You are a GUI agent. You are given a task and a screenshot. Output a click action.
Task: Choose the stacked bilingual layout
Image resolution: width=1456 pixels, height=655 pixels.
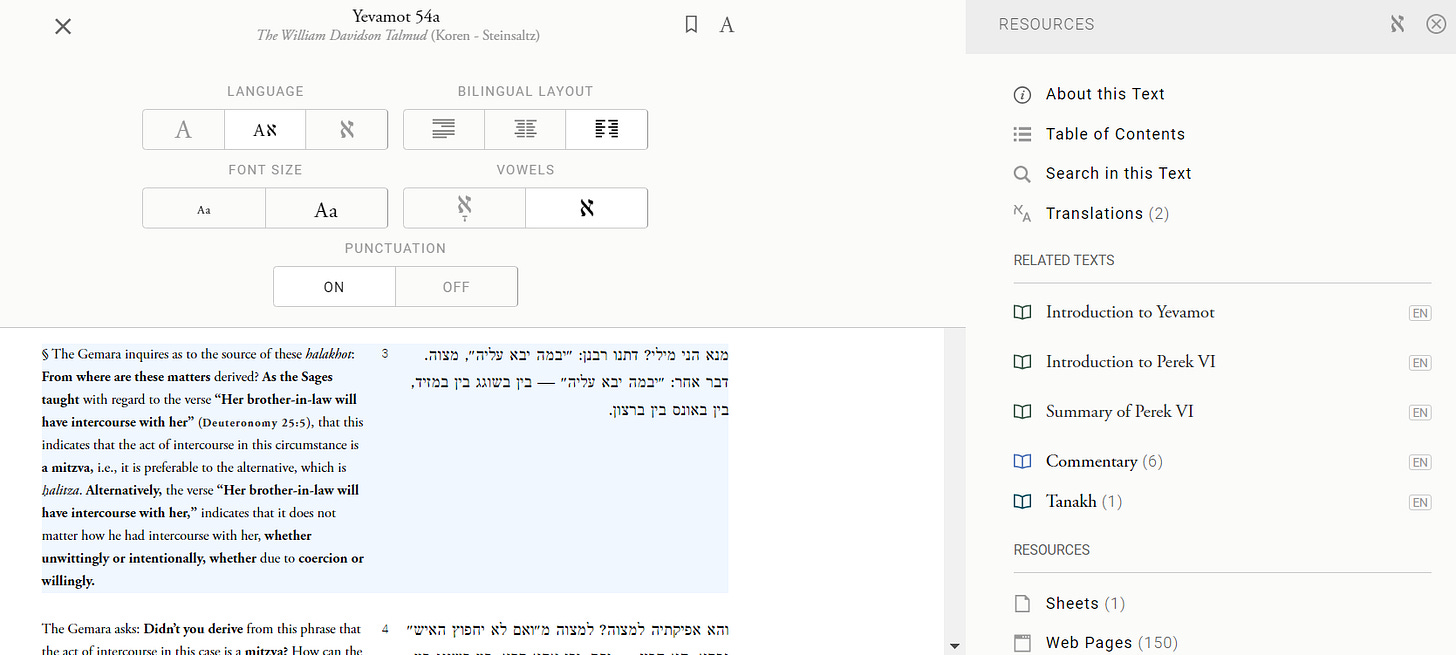(444, 129)
